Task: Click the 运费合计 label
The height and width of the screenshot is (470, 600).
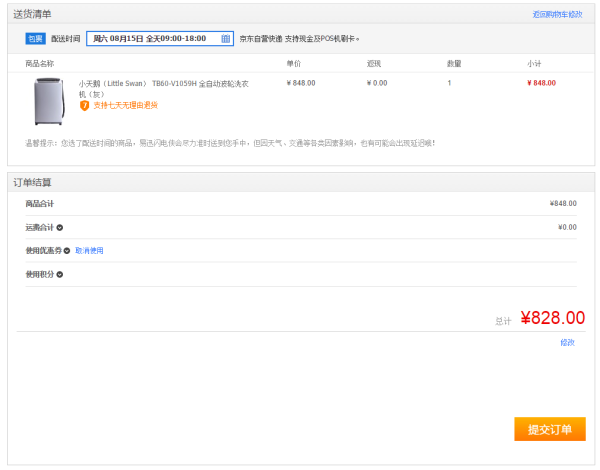Action: point(39,228)
